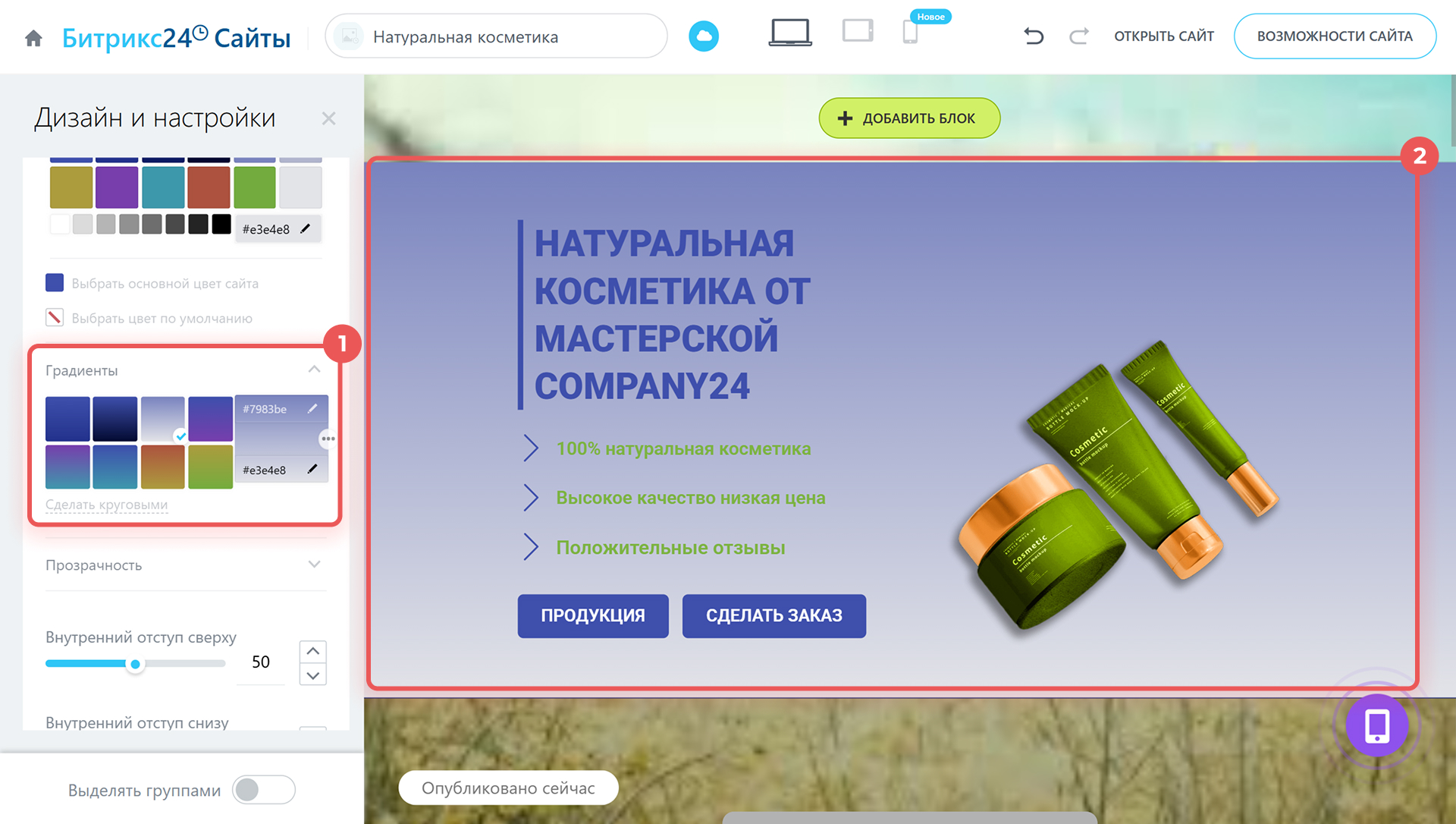The width and height of the screenshot is (1456, 824).
Task: Click chevron beside Высокое качество низкая цена
Action: click(531, 498)
